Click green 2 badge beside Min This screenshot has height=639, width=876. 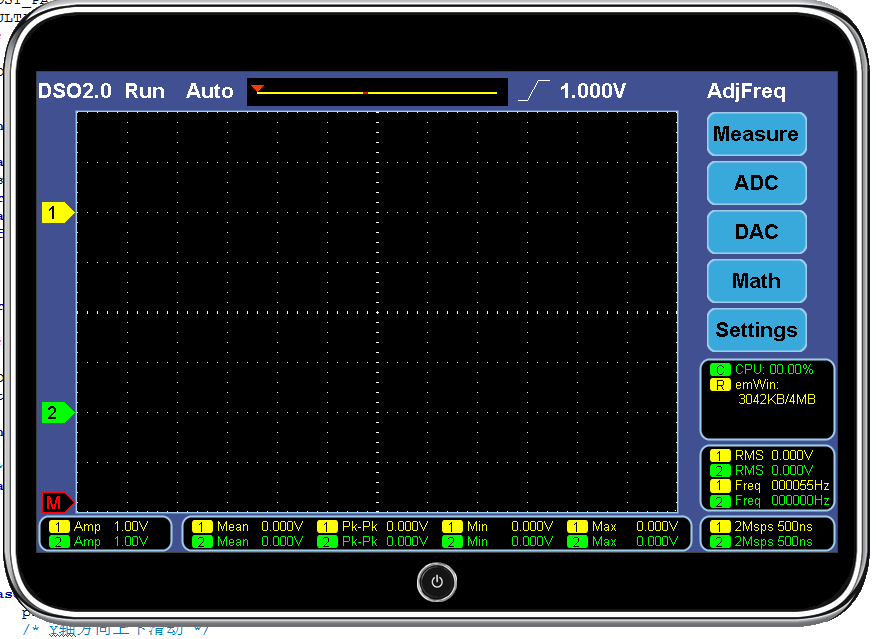[x=452, y=542]
